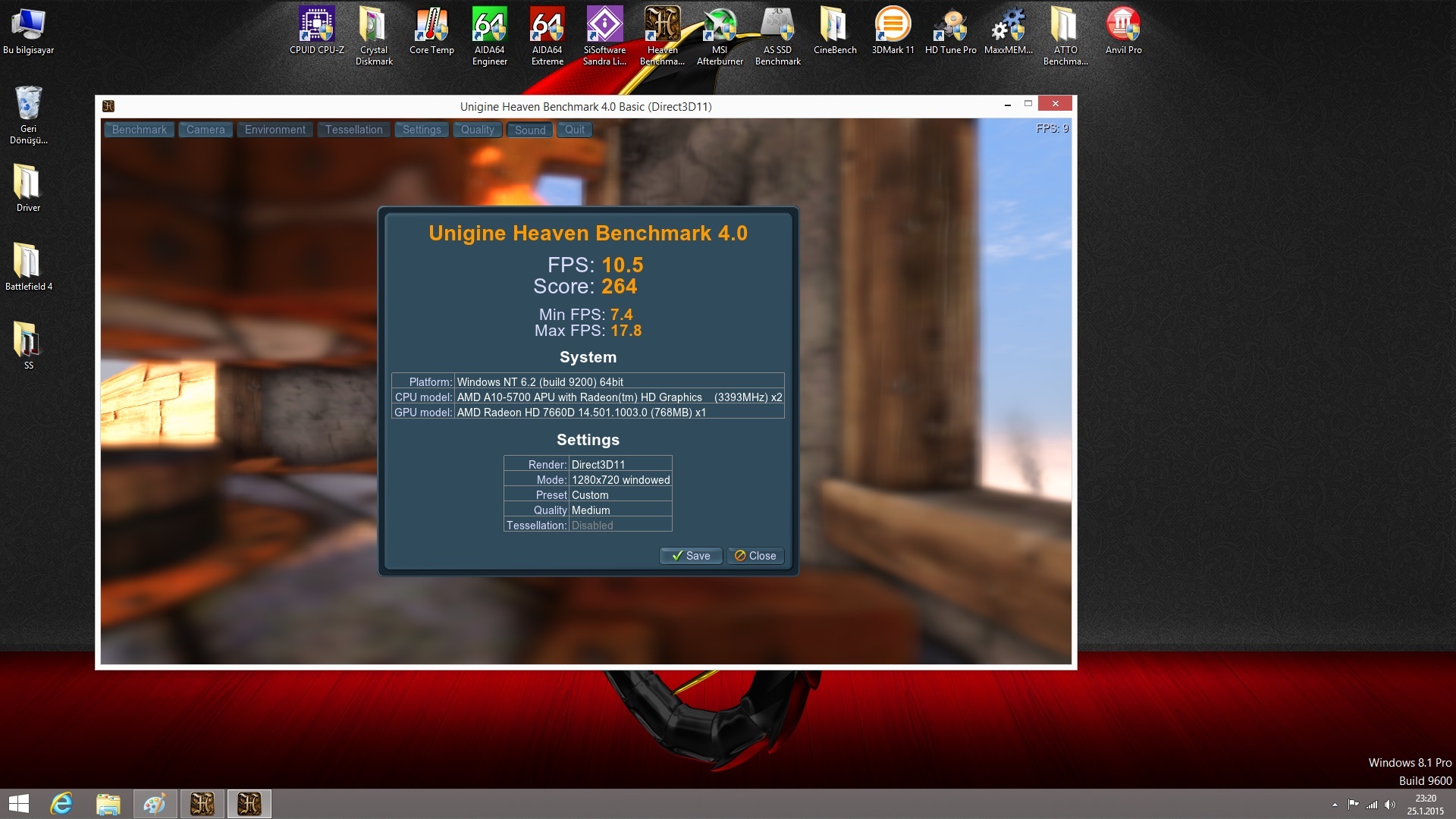Select the SS folder on the desktop

point(28,346)
